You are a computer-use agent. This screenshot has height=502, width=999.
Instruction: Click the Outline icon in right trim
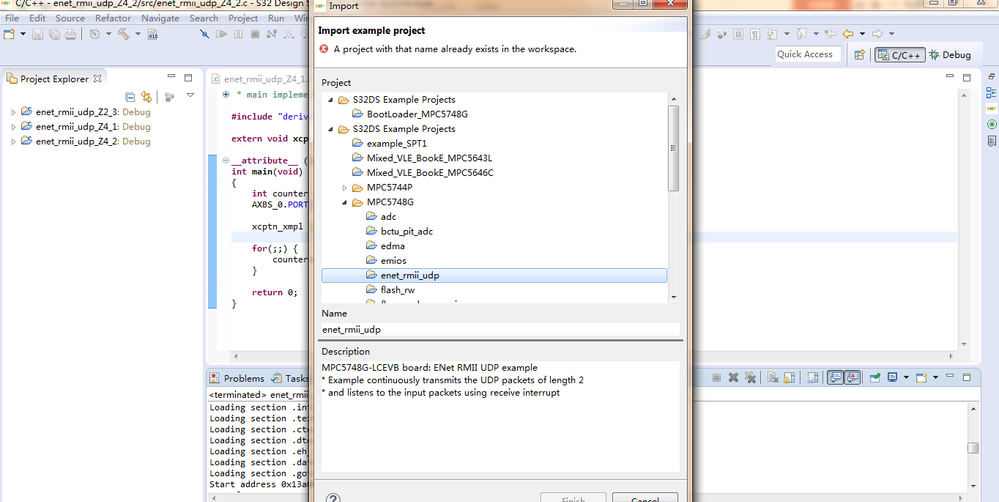point(991,93)
